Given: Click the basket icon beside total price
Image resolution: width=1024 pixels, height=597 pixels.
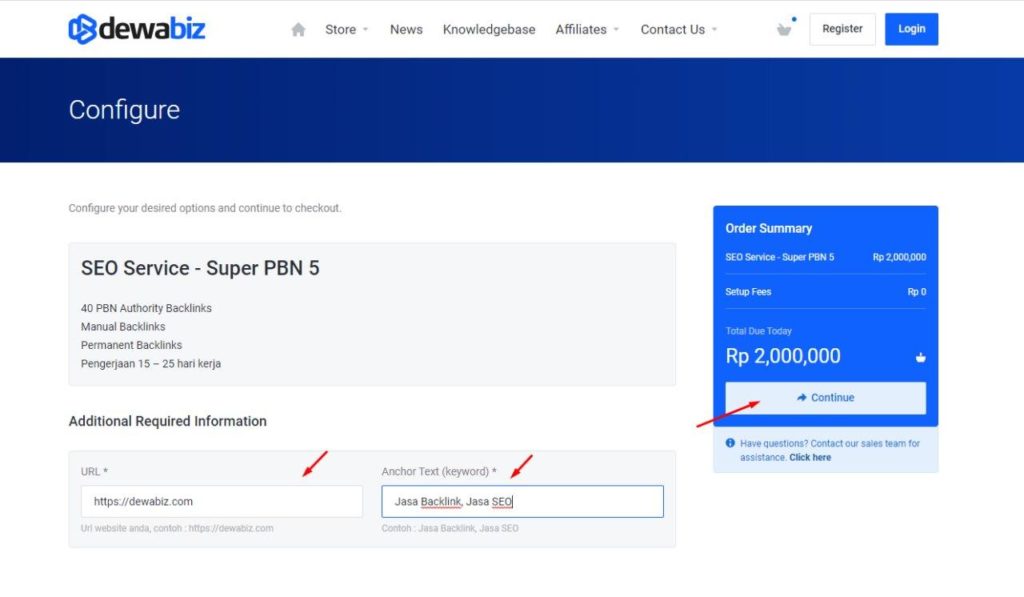Looking at the screenshot, I should (920, 358).
